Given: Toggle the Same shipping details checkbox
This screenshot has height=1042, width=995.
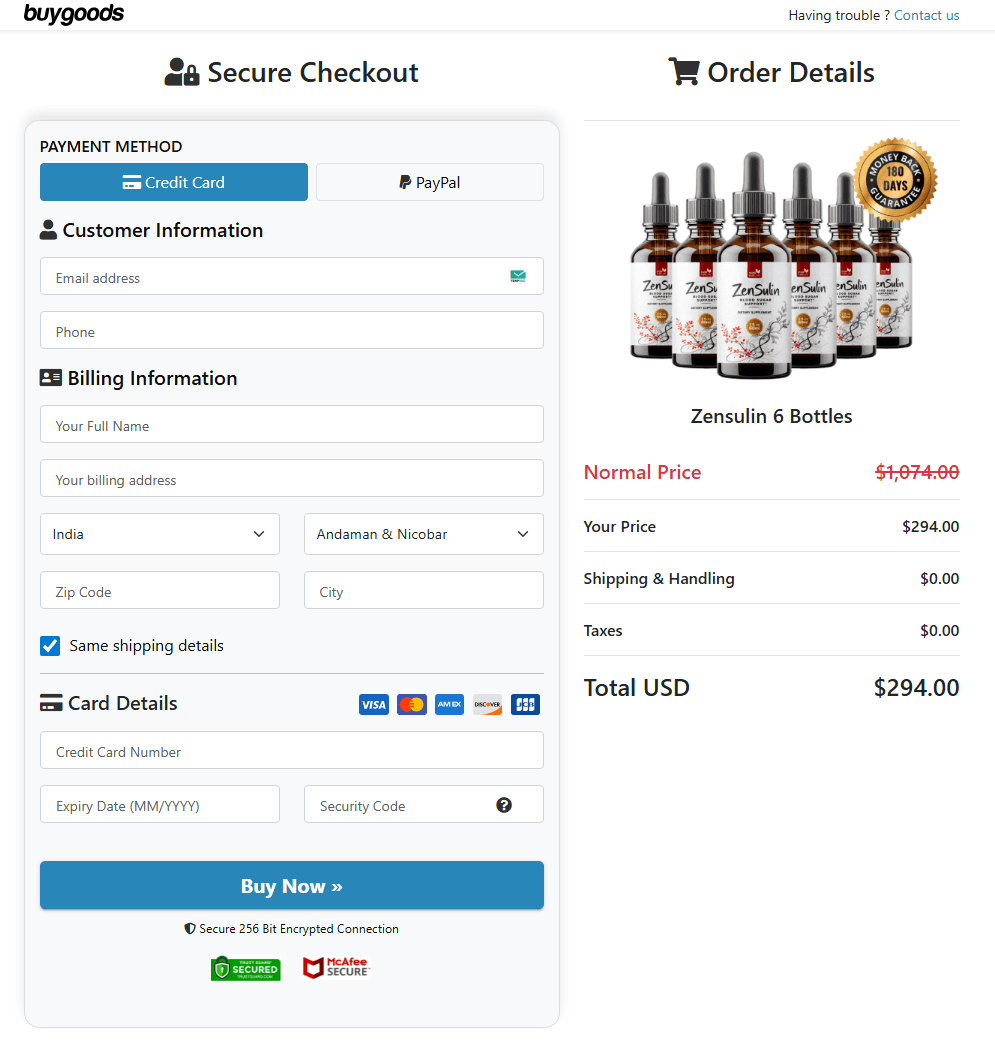Looking at the screenshot, I should click(50, 646).
